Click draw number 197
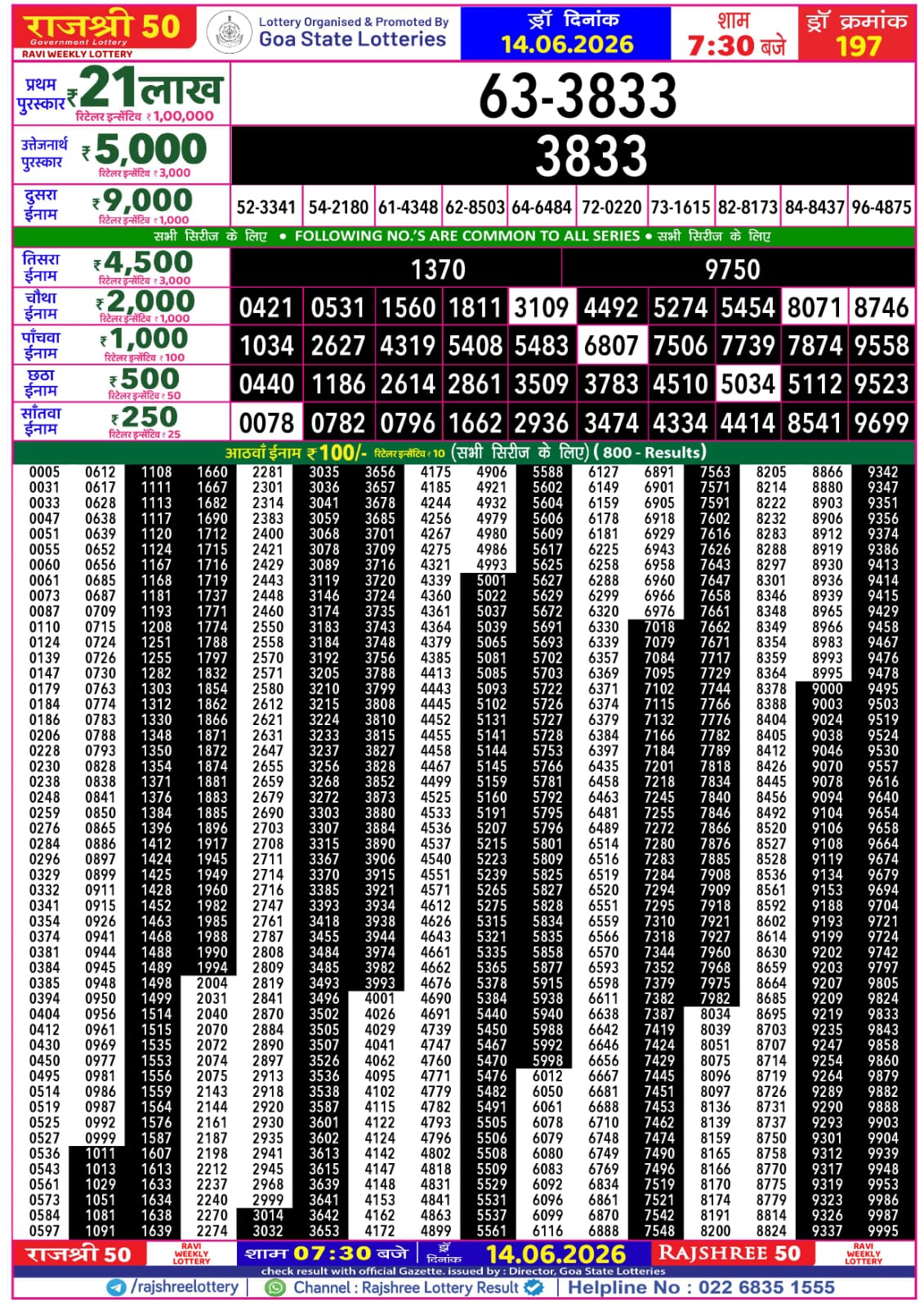Screen dimensions: 924x1307 [x=858, y=46]
